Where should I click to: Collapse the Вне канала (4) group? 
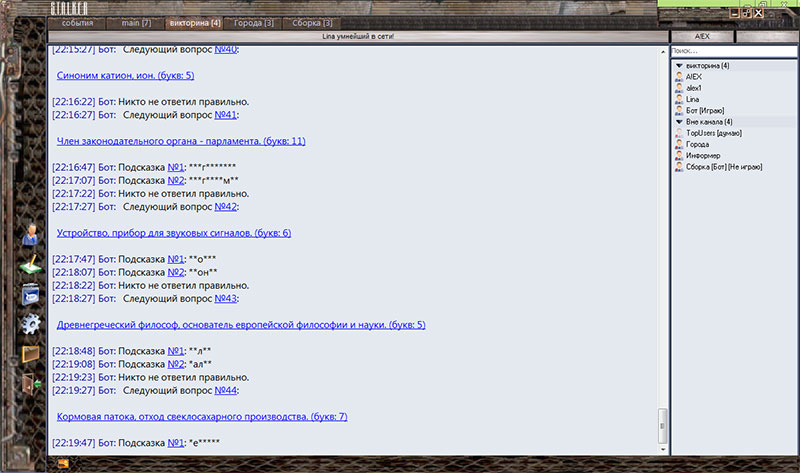pos(680,121)
